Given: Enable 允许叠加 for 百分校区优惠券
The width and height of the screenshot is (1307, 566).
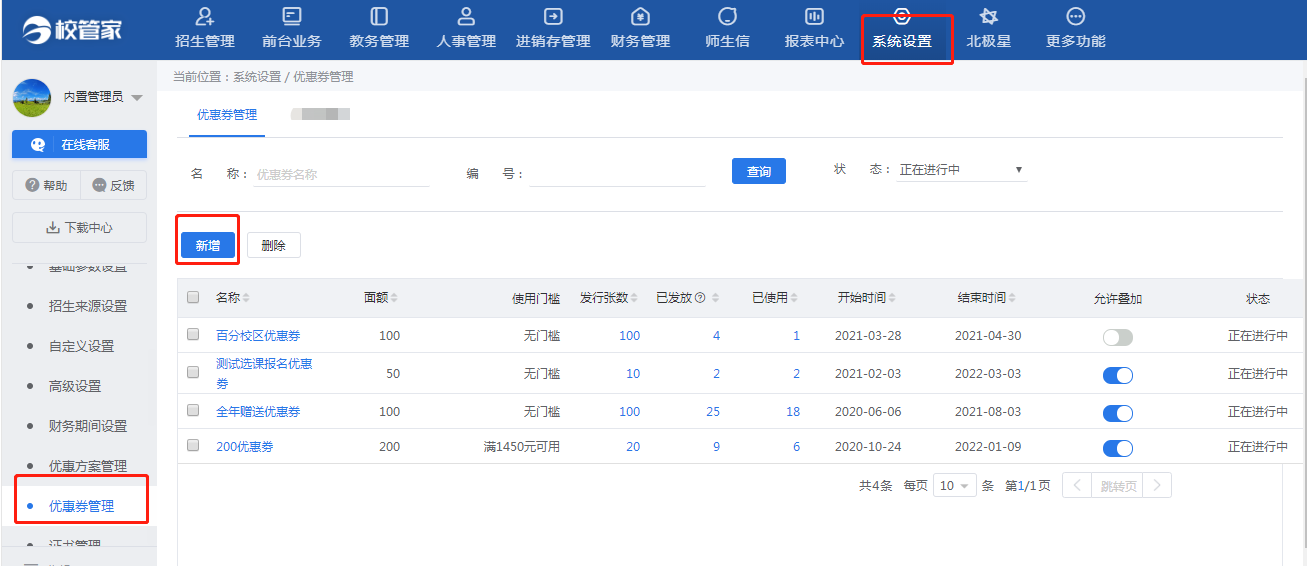Looking at the screenshot, I should coord(1118,337).
